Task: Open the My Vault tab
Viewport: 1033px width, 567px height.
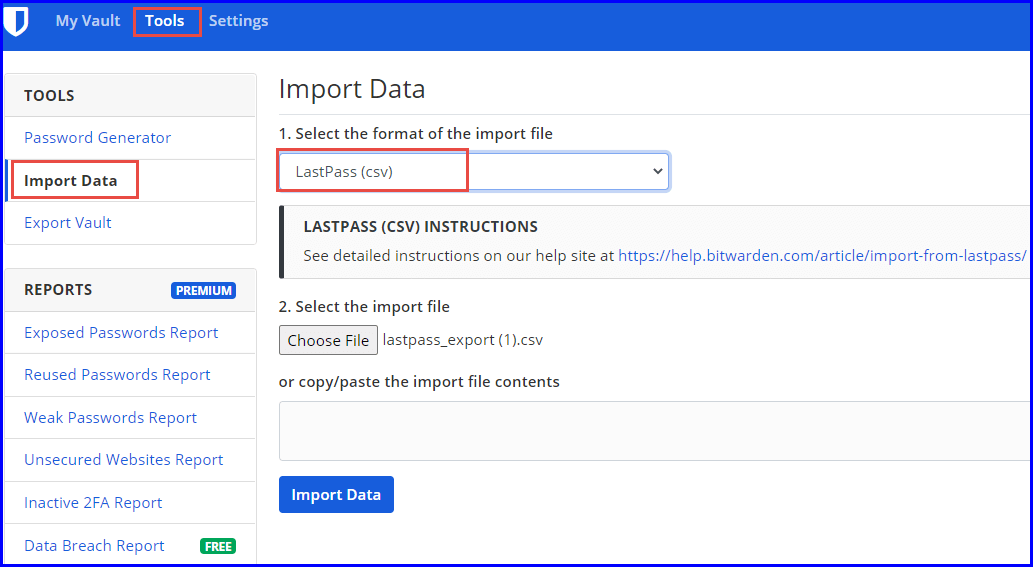Action: (88, 21)
